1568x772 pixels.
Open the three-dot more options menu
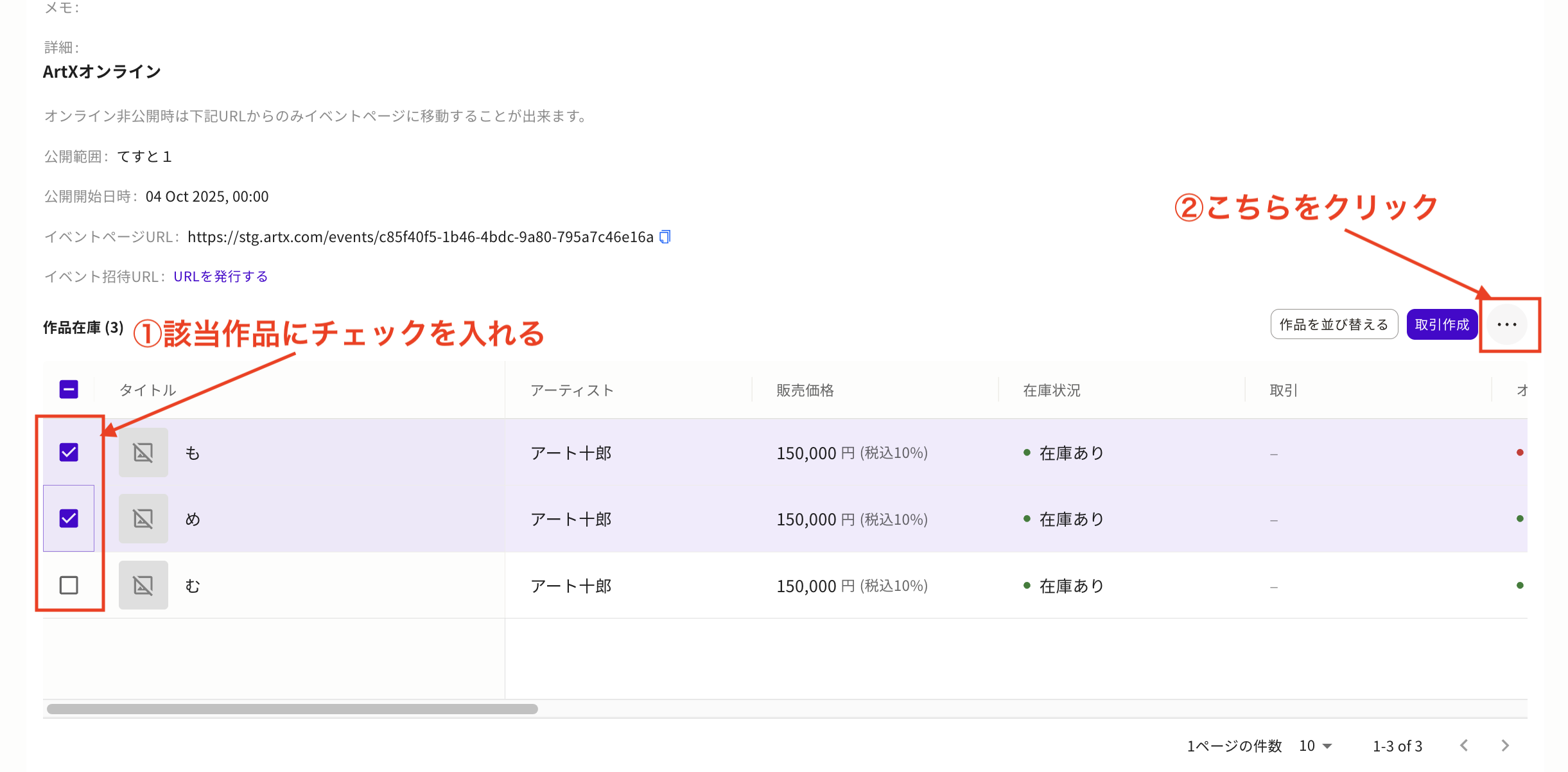click(1506, 325)
